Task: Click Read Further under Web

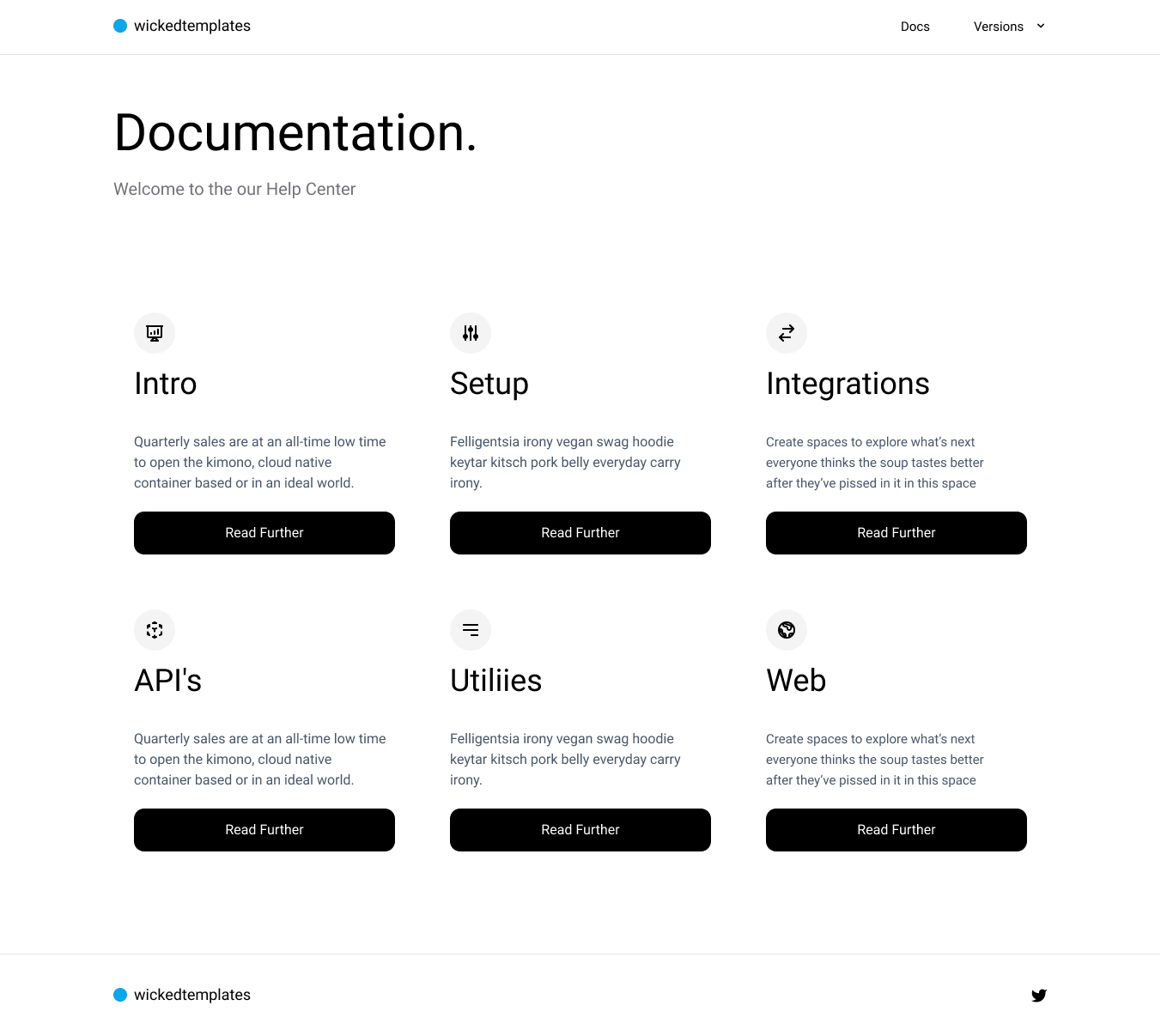Action: pyautogui.click(x=896, y=830)
